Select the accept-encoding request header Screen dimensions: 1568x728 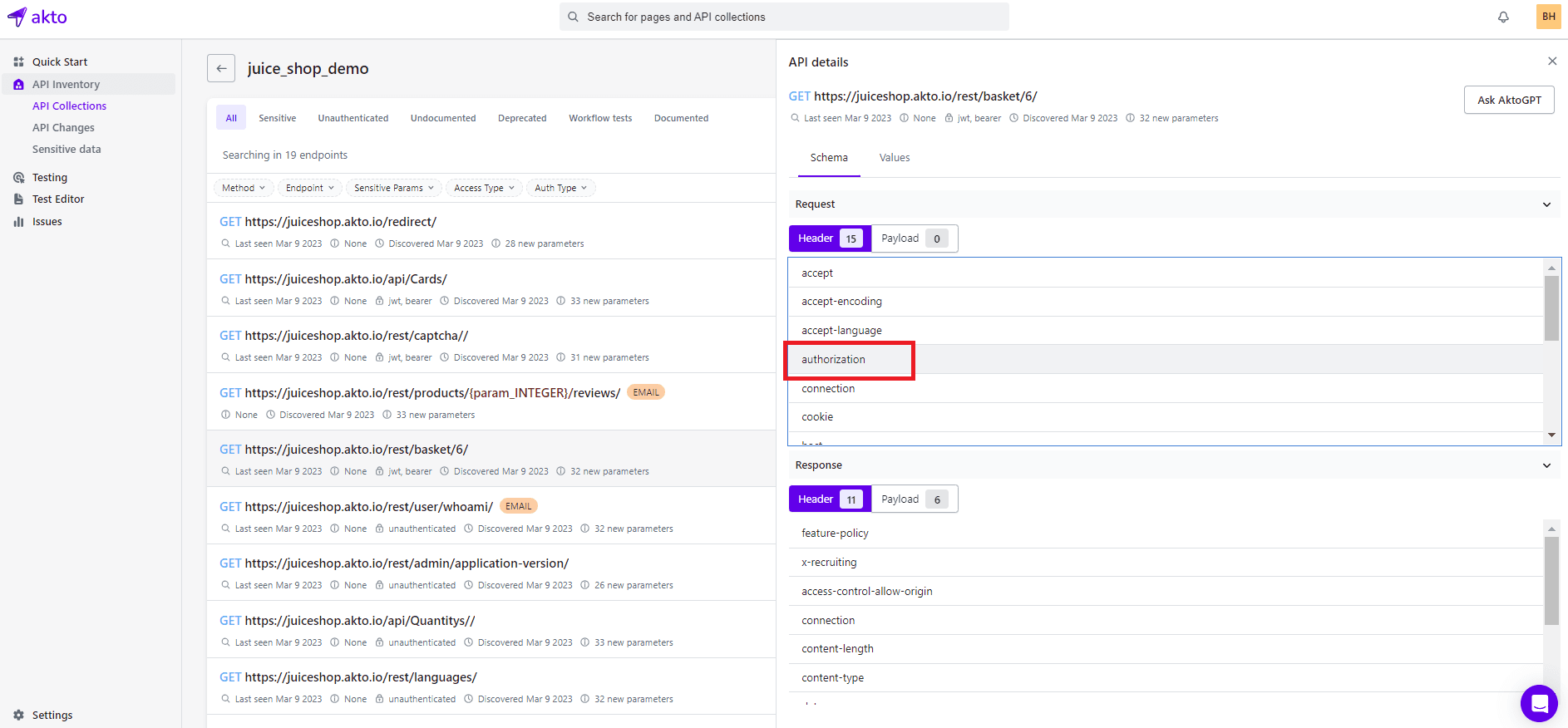coord(1166,302)
